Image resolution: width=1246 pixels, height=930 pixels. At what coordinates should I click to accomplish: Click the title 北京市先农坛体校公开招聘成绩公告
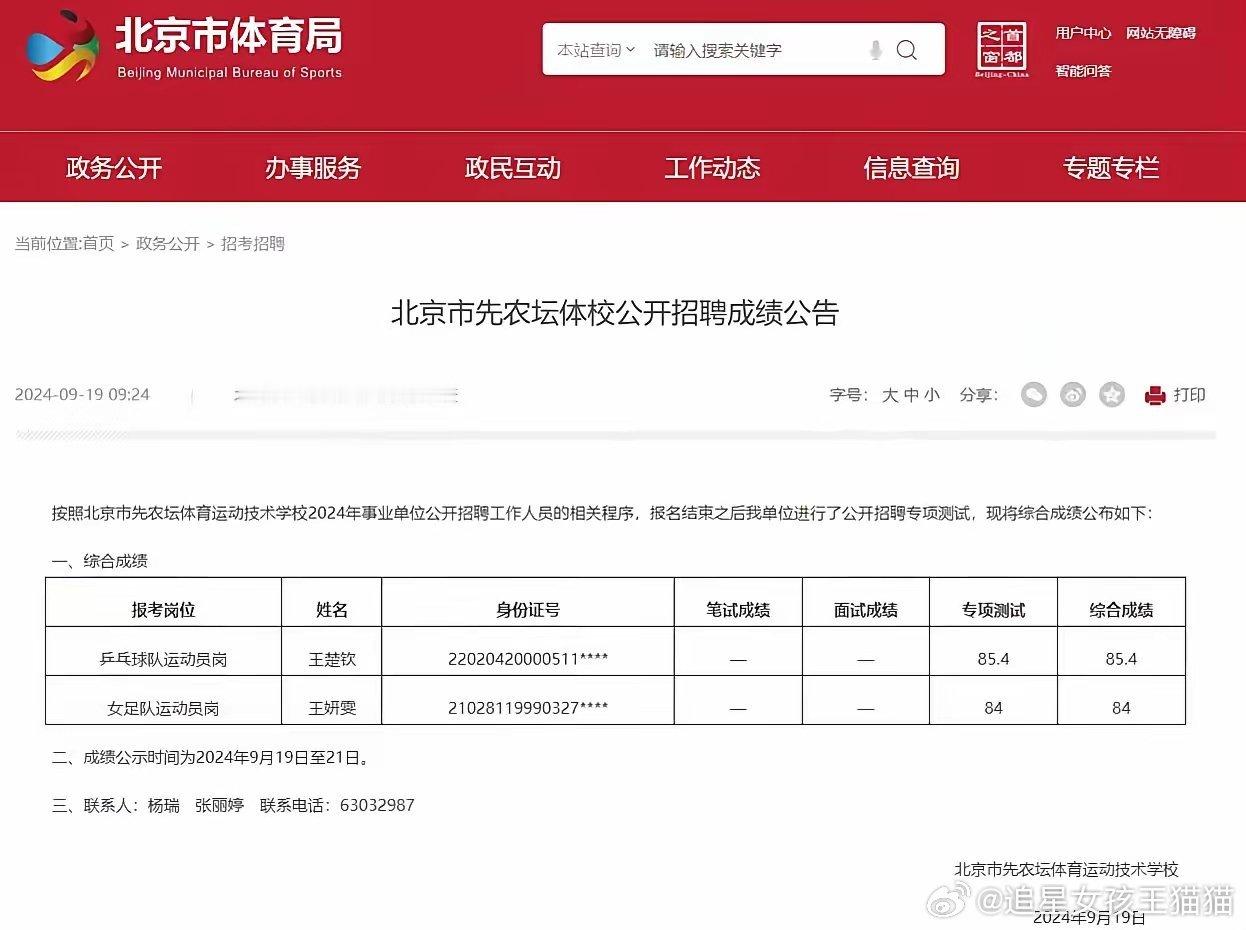pyautogui.click(x=614, y=314)
